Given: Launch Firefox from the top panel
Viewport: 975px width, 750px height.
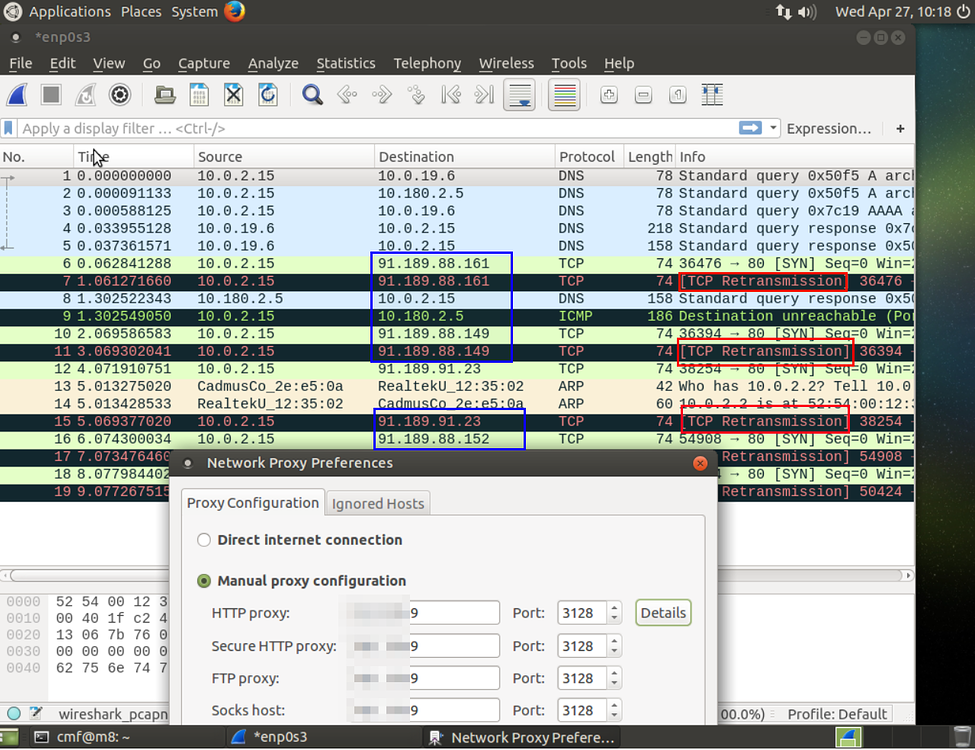Looking at the screenshot, I should click(x=234, y=11).
